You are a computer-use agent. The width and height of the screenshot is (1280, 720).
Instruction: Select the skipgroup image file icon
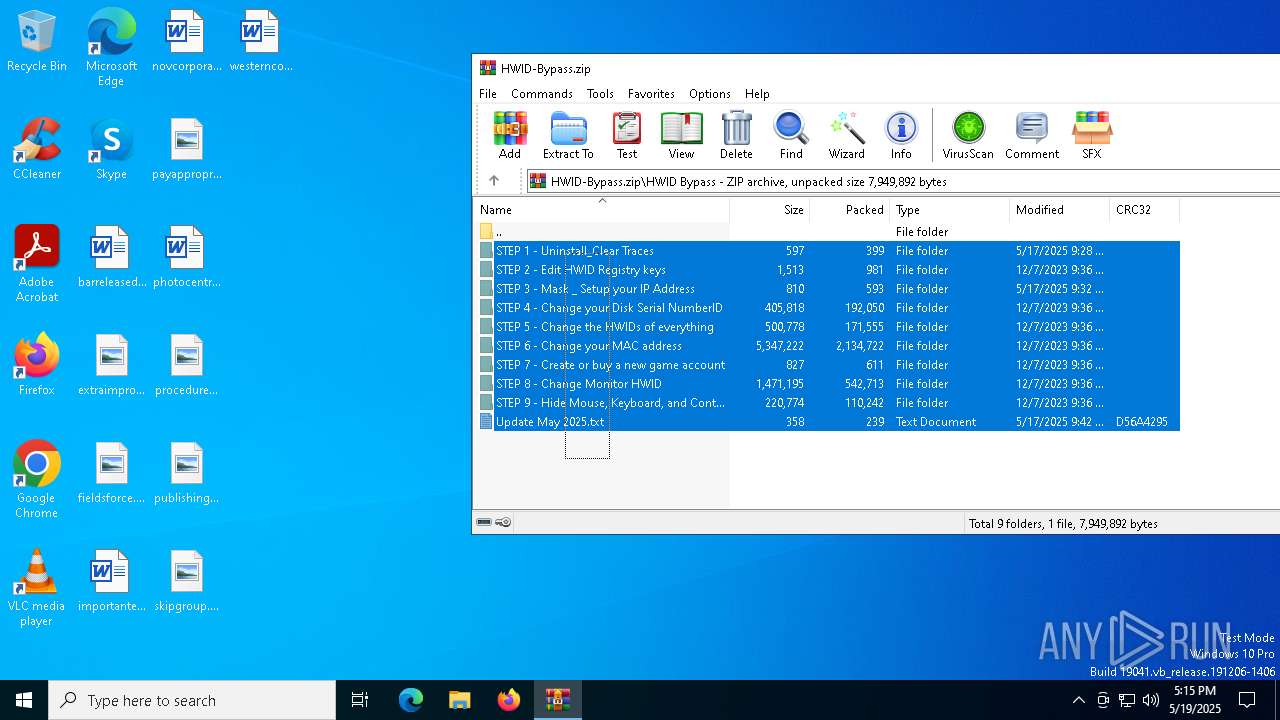click(x=186, y=582)
